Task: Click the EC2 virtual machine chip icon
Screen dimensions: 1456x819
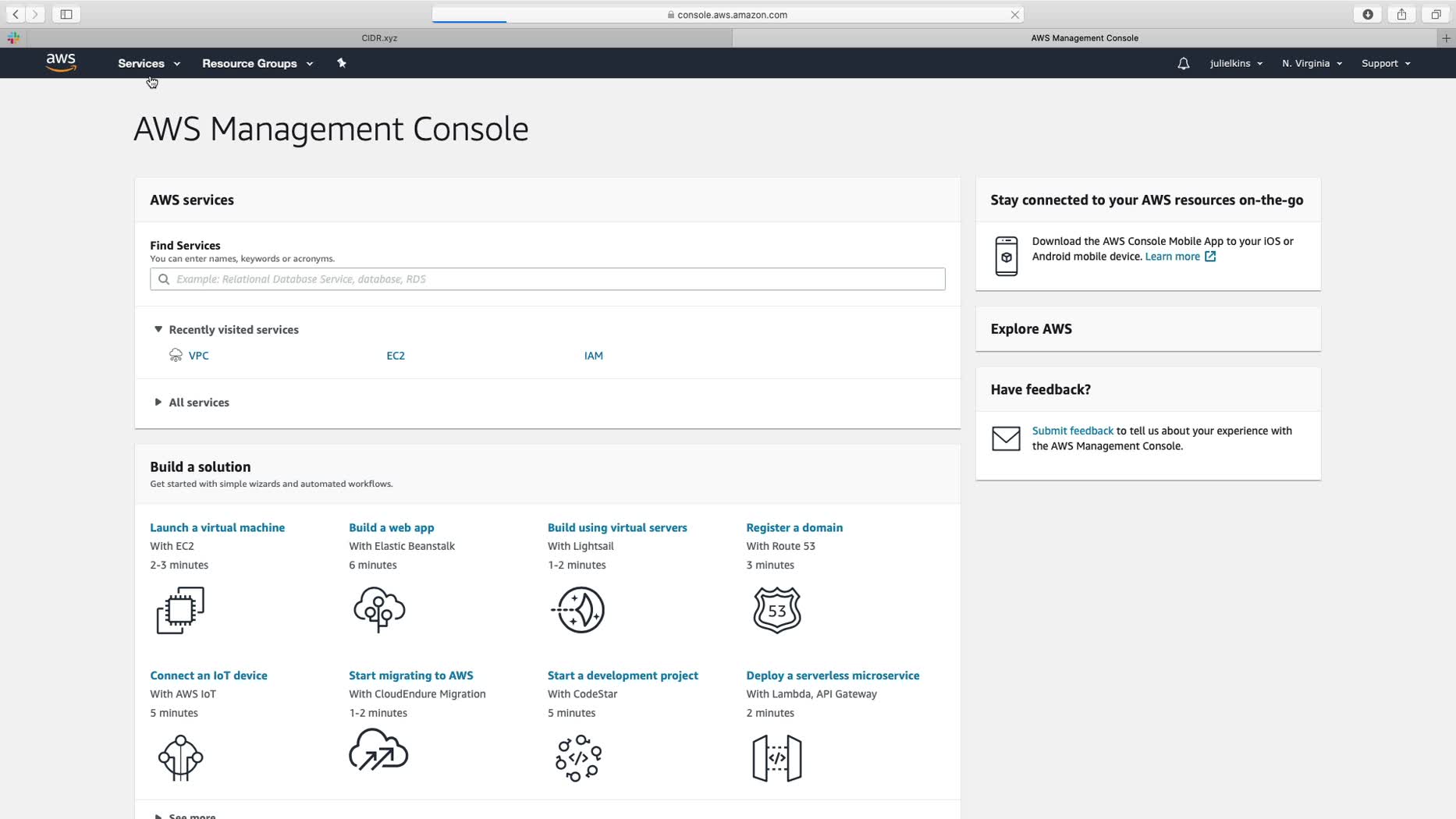Action: 180,610
